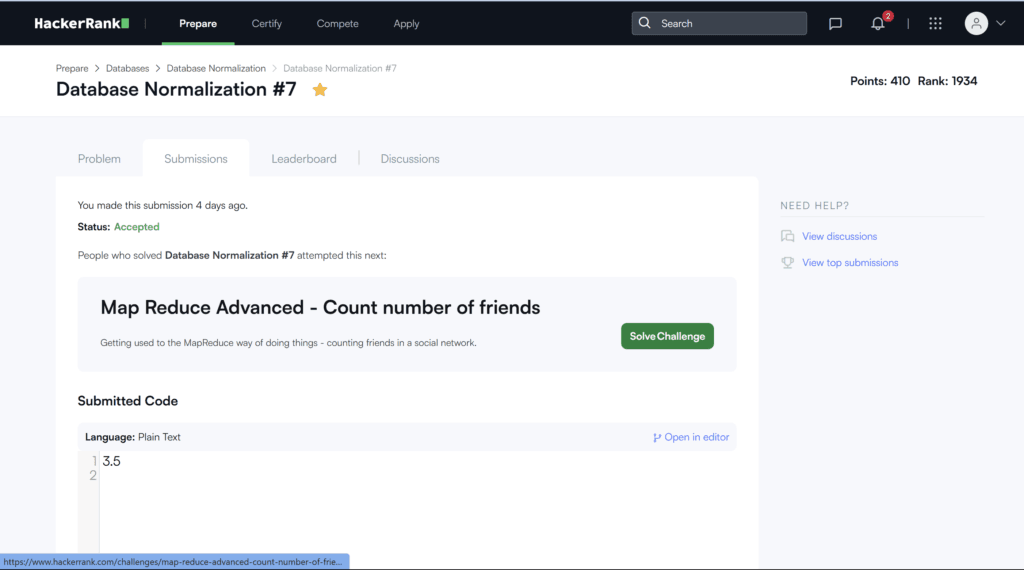Click the Accepted status text

pyautogui.click(x=136, y=227)
